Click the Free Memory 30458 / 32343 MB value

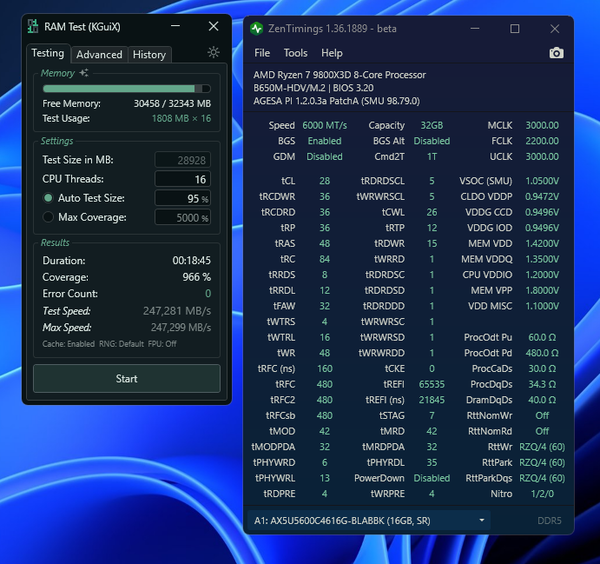(x=172, y=104)
